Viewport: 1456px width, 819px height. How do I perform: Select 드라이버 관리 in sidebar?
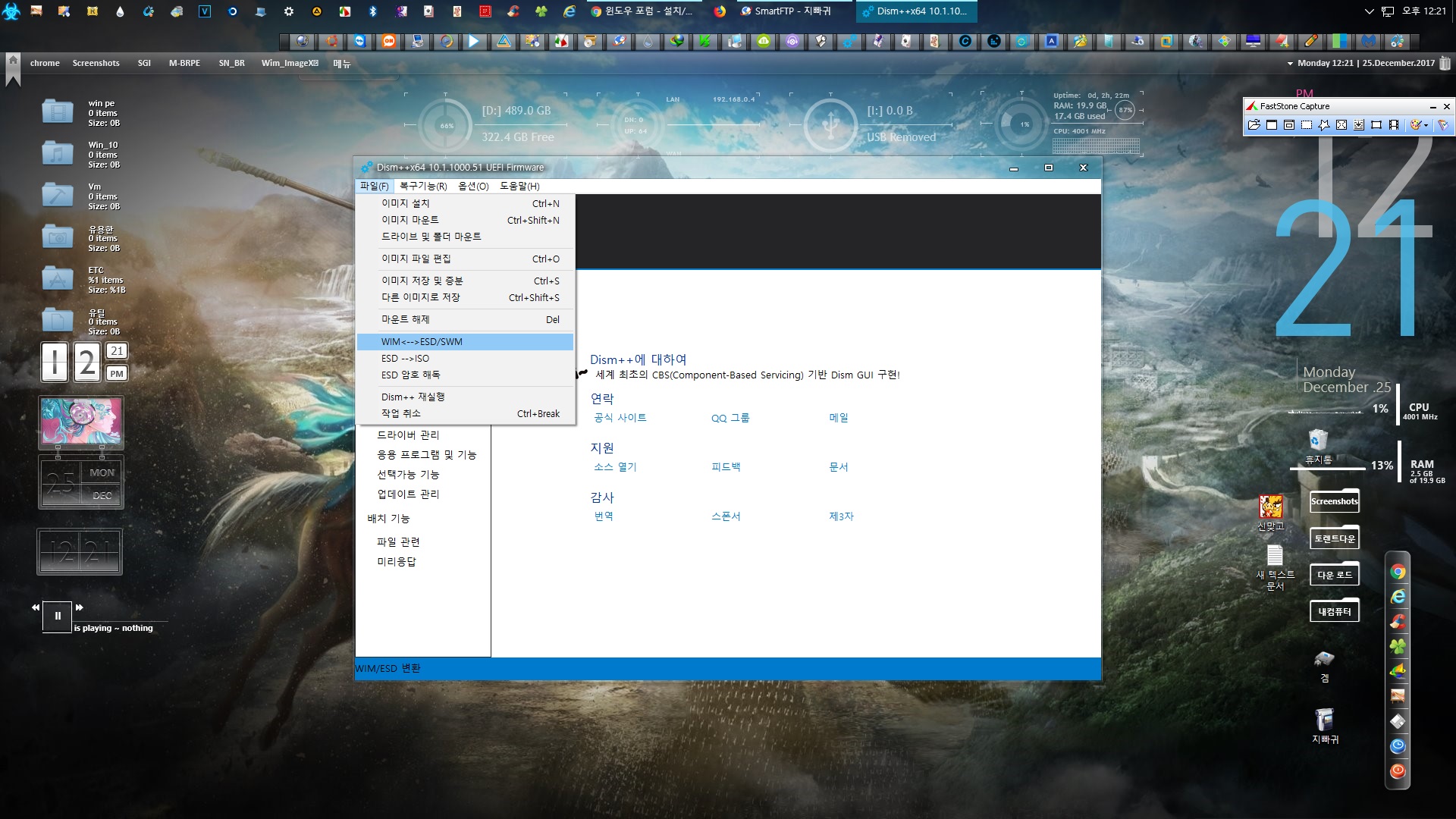[x=408, y=435]
